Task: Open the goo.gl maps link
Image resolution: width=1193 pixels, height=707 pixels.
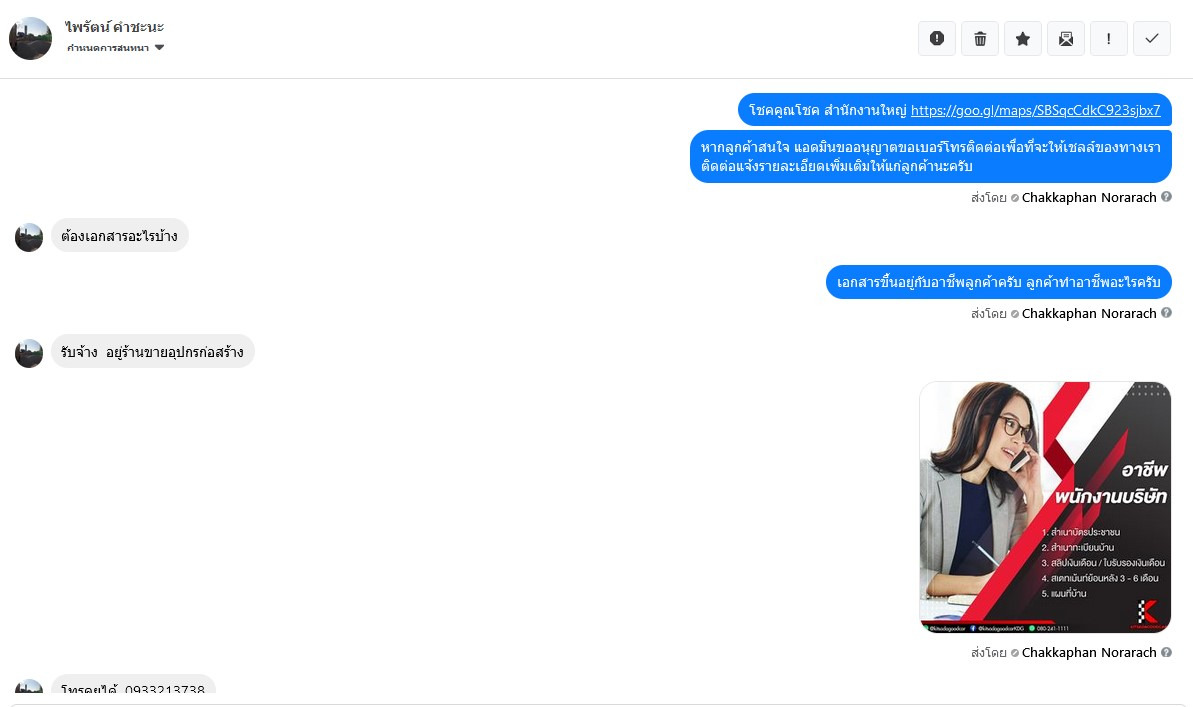Action: 1036,110
